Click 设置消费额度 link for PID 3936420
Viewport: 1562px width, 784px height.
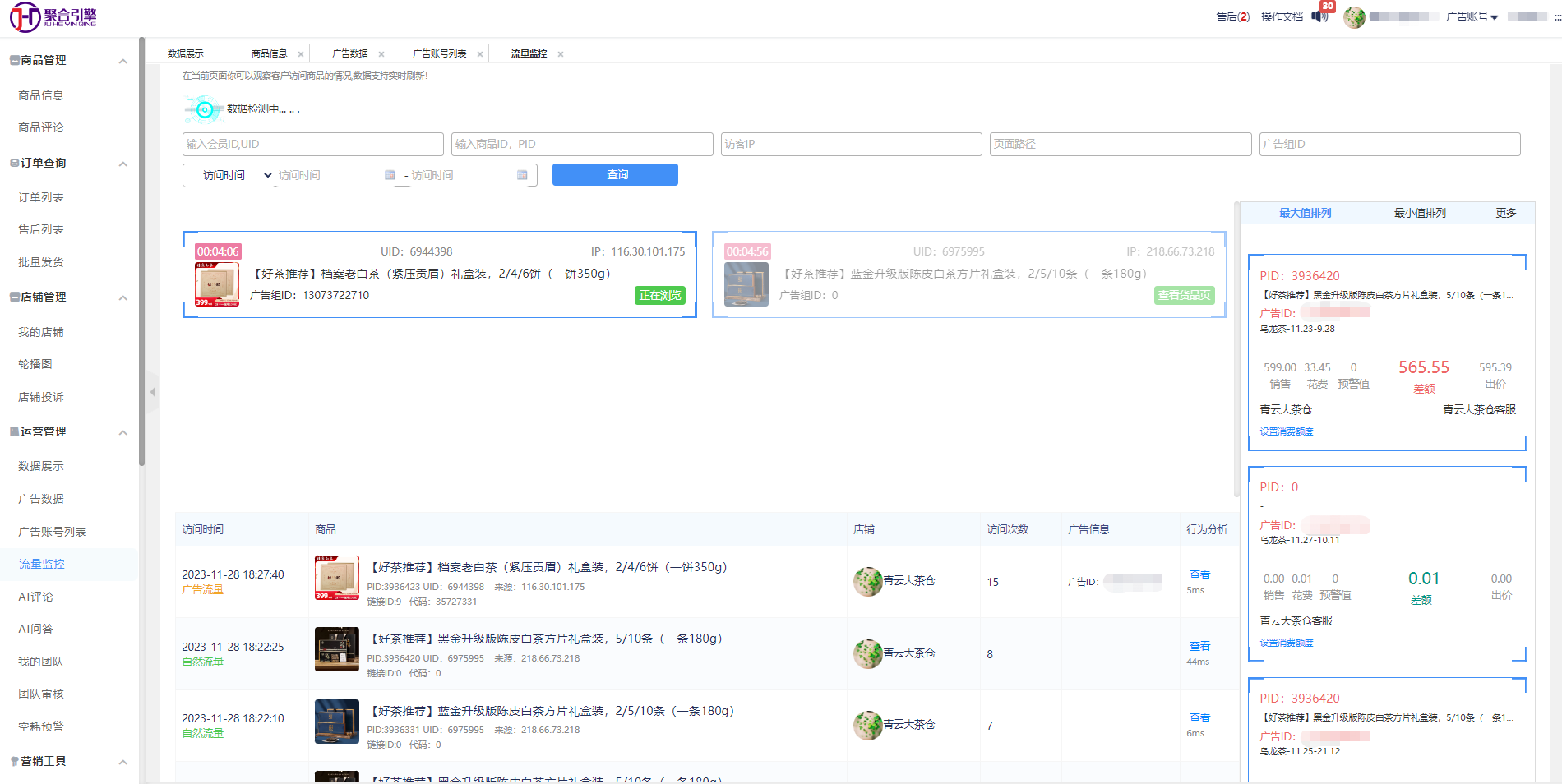[1286, 431]
